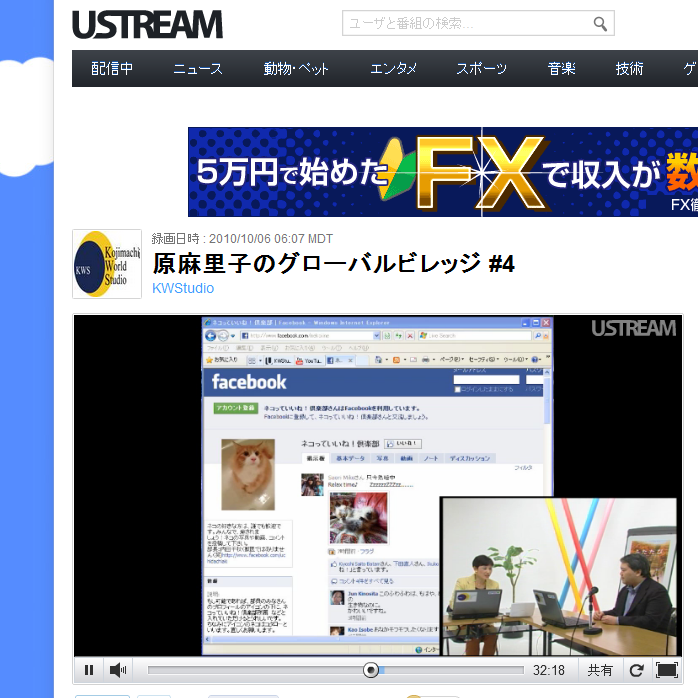Open the 技術 navigation tab
698x698 pixels.
[629, 69]
